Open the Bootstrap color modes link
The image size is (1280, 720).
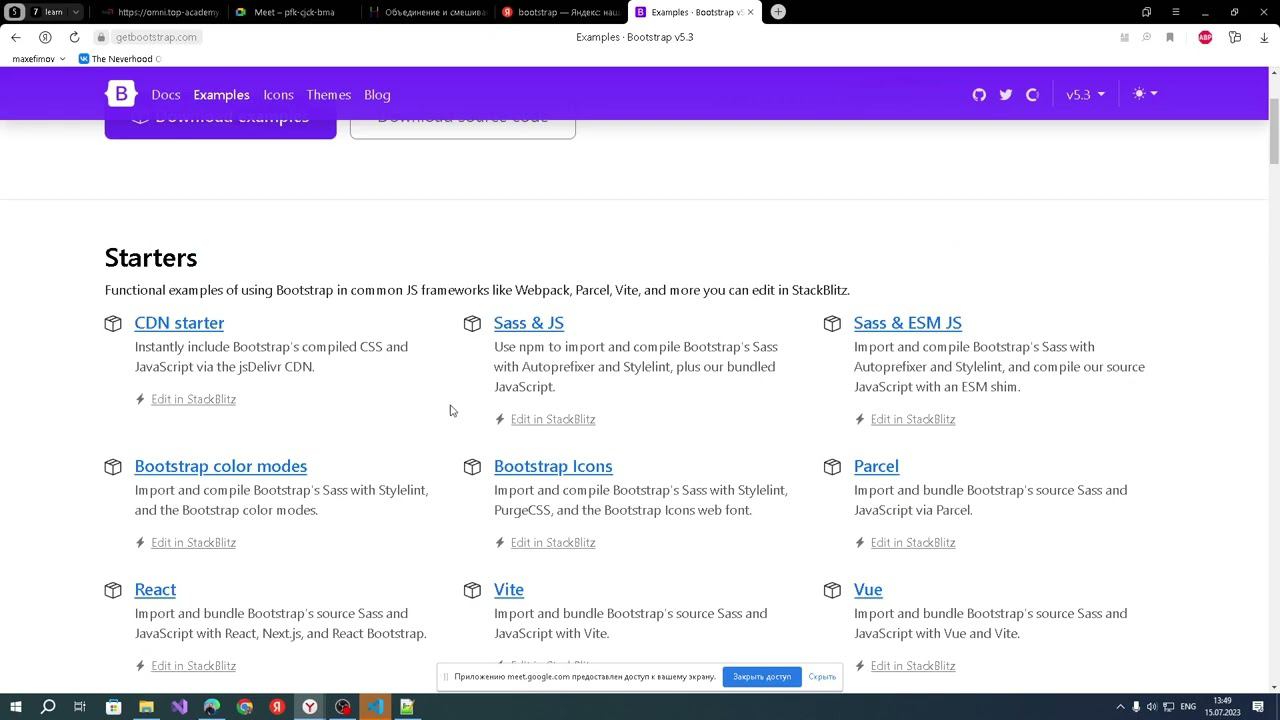coord(221,466)
